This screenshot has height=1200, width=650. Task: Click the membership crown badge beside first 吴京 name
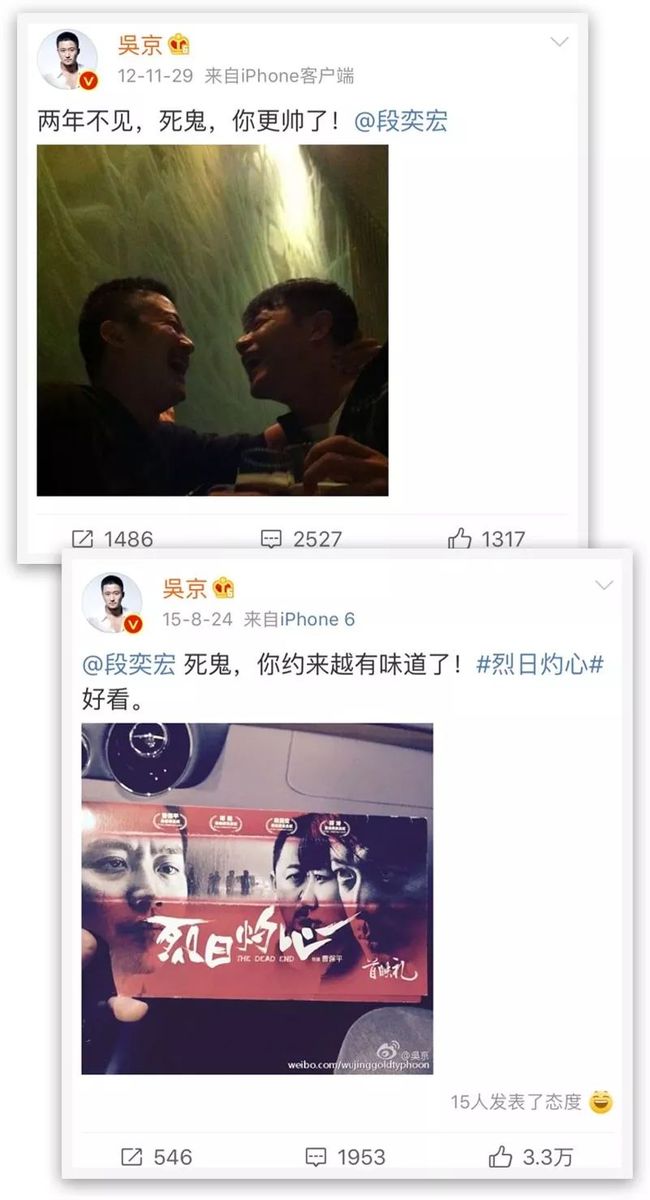180,44
